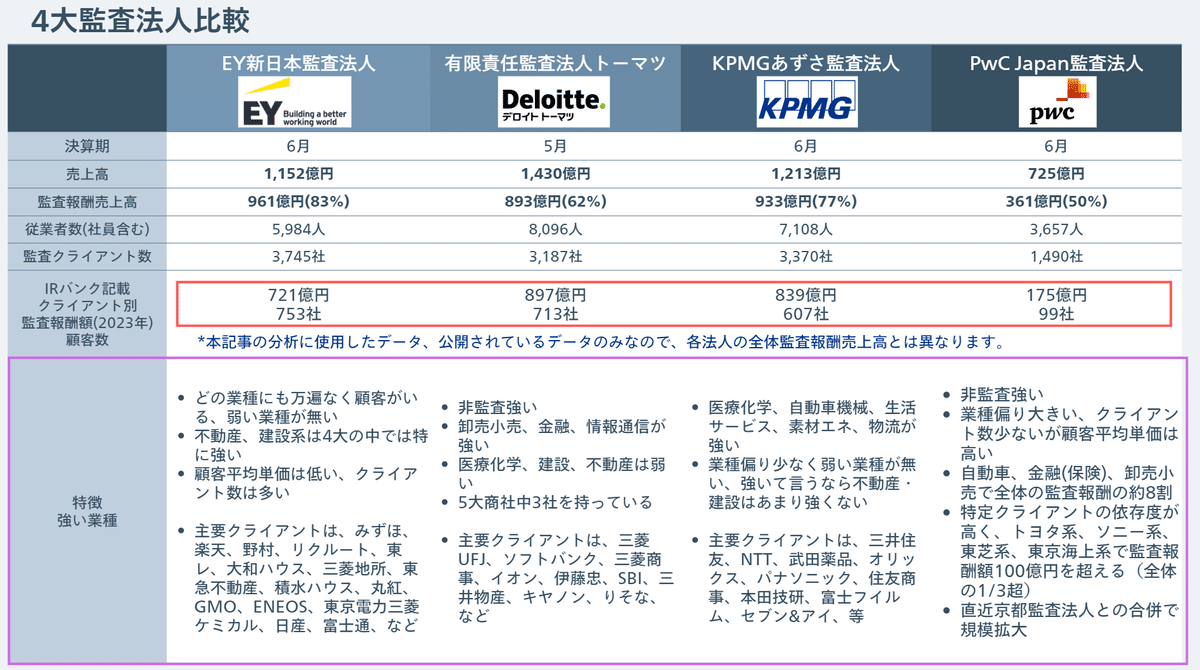Screen dimensions: 1200x670
Task: Select the IR bank value 721億円
Action: (x=298, y=295)
